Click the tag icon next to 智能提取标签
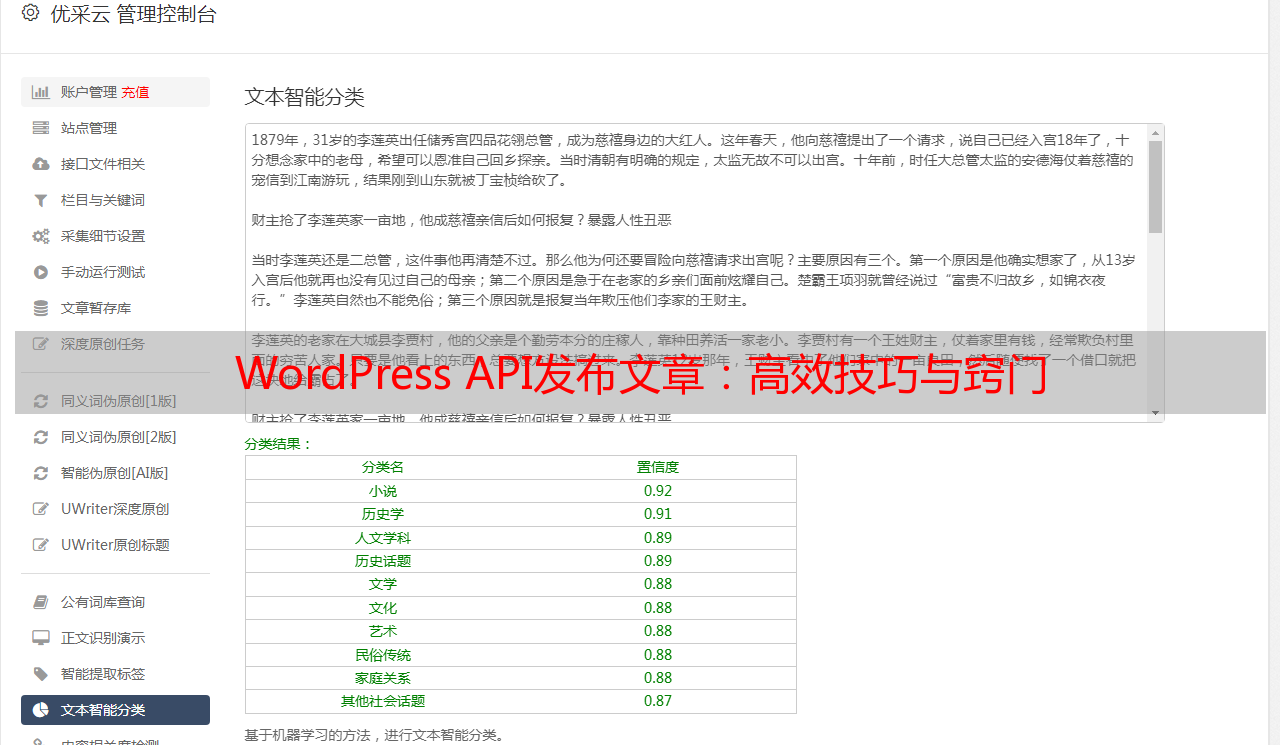The height and width of the screenshot is (745, 1280). click(x=41, y=674)
